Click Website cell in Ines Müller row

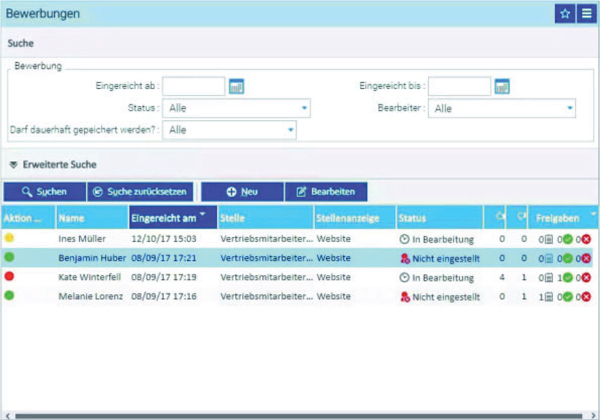pos(333,239)
